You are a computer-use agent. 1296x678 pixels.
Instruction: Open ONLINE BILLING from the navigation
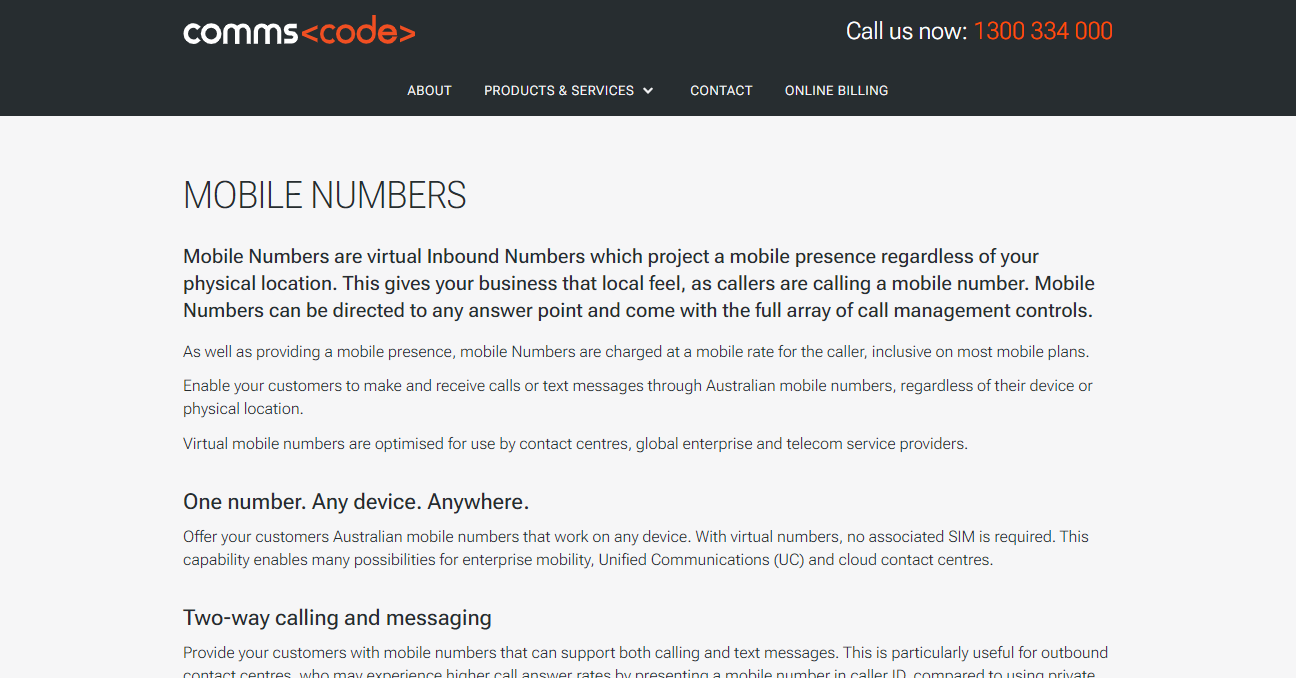[x=836, y=90]
